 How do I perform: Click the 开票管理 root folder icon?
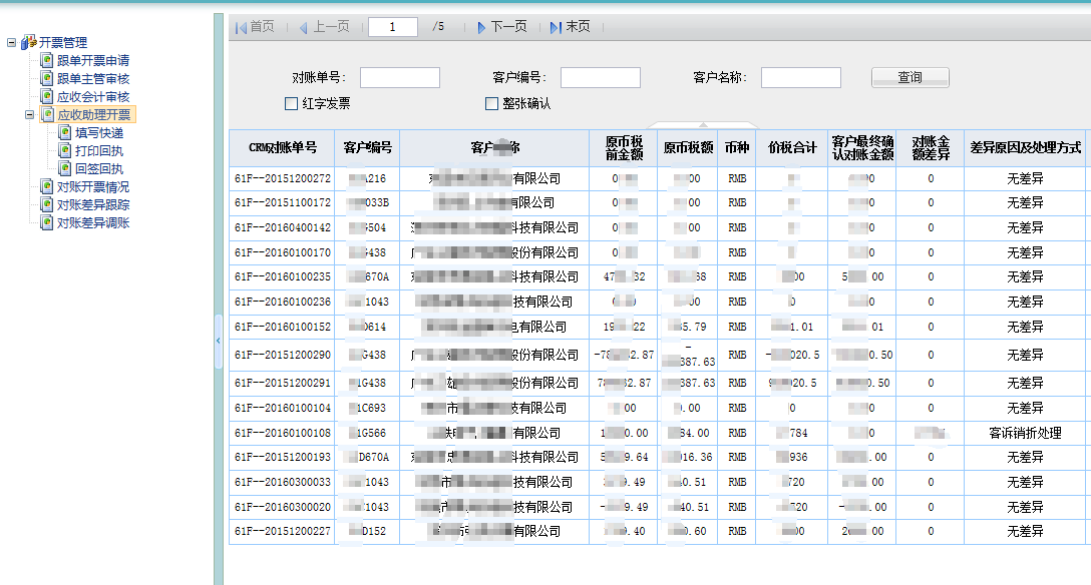[29, 42]
